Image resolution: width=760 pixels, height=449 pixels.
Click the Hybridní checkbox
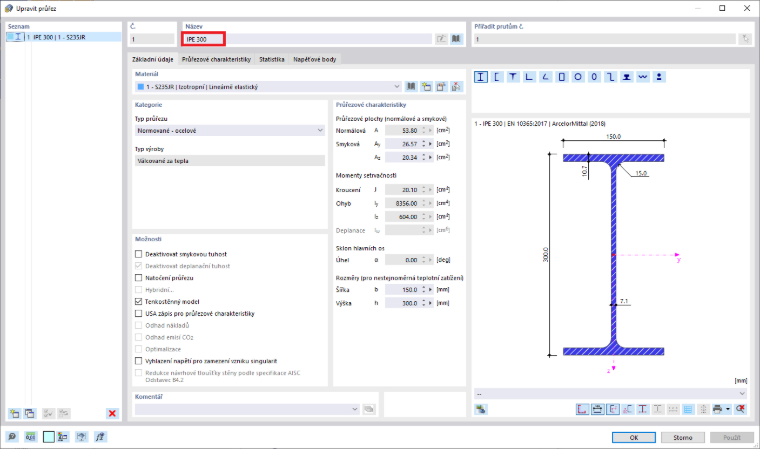click(x=139, y=290)
